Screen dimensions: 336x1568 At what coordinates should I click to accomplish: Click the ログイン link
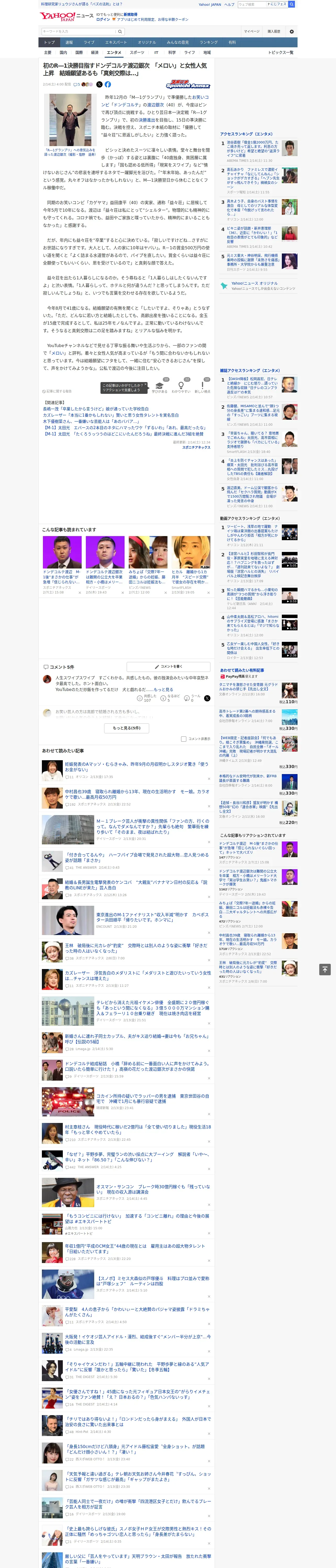pyautogui.click(x=103, y=20)
